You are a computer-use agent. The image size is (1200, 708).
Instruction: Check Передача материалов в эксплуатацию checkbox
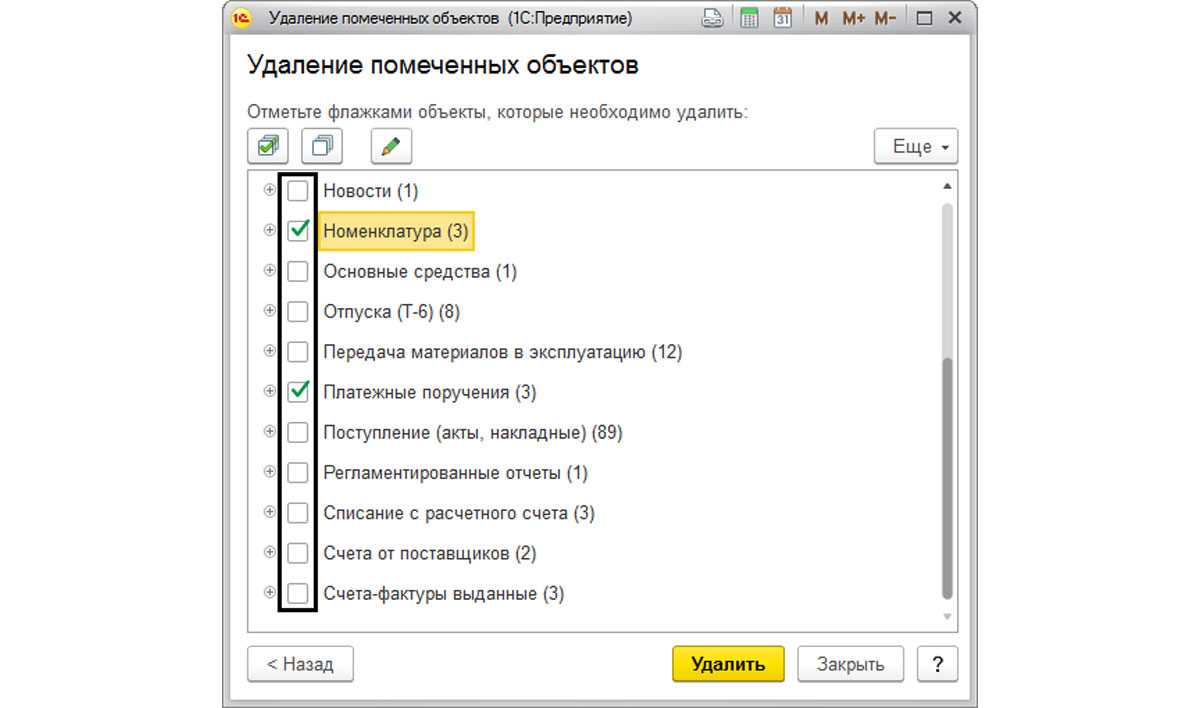coord(298,352)
